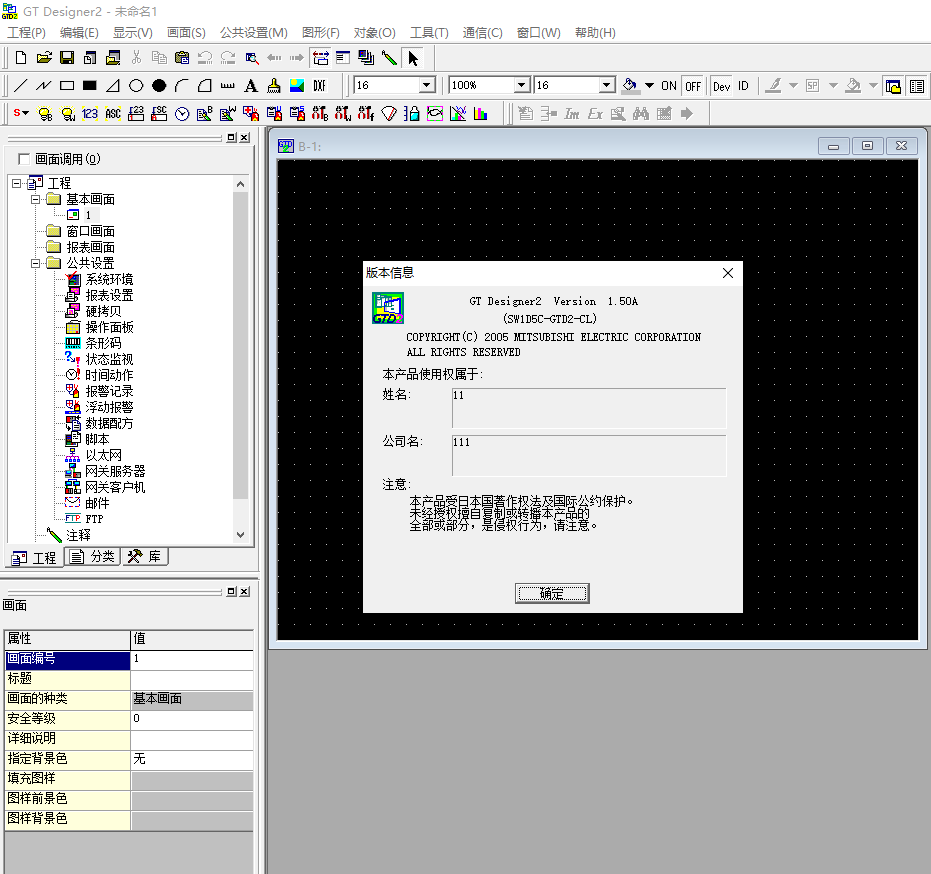Click the Paint brush tool
Screen dimensions: 931x874
274,86
